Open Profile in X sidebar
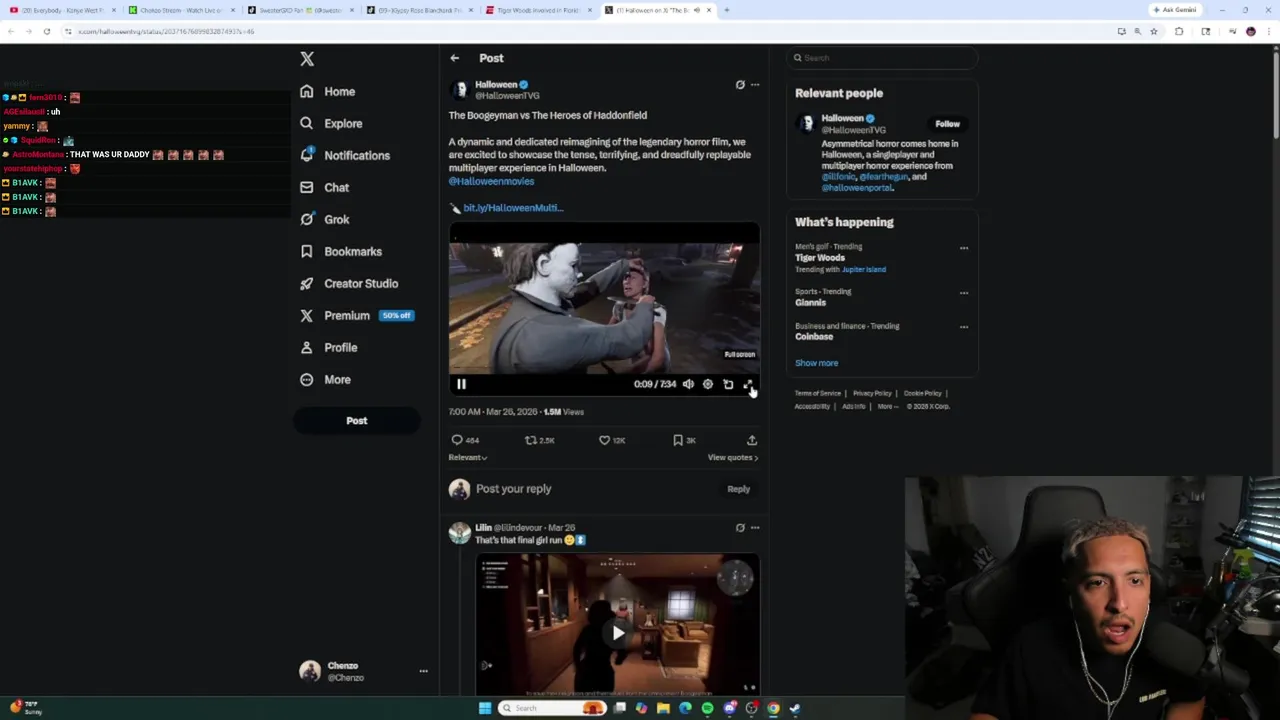Viewport: 1280px width, 720px height. click(x=328, y=347)
